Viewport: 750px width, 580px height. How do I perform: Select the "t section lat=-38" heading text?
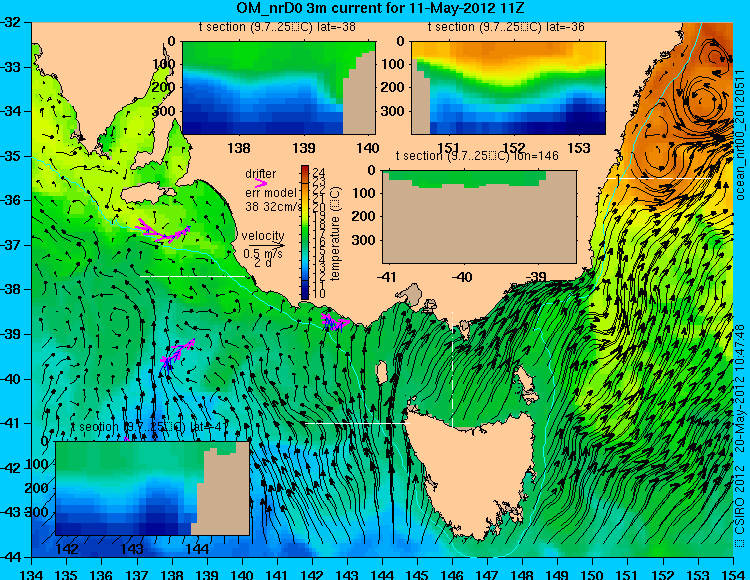click(x=277, y=27)
